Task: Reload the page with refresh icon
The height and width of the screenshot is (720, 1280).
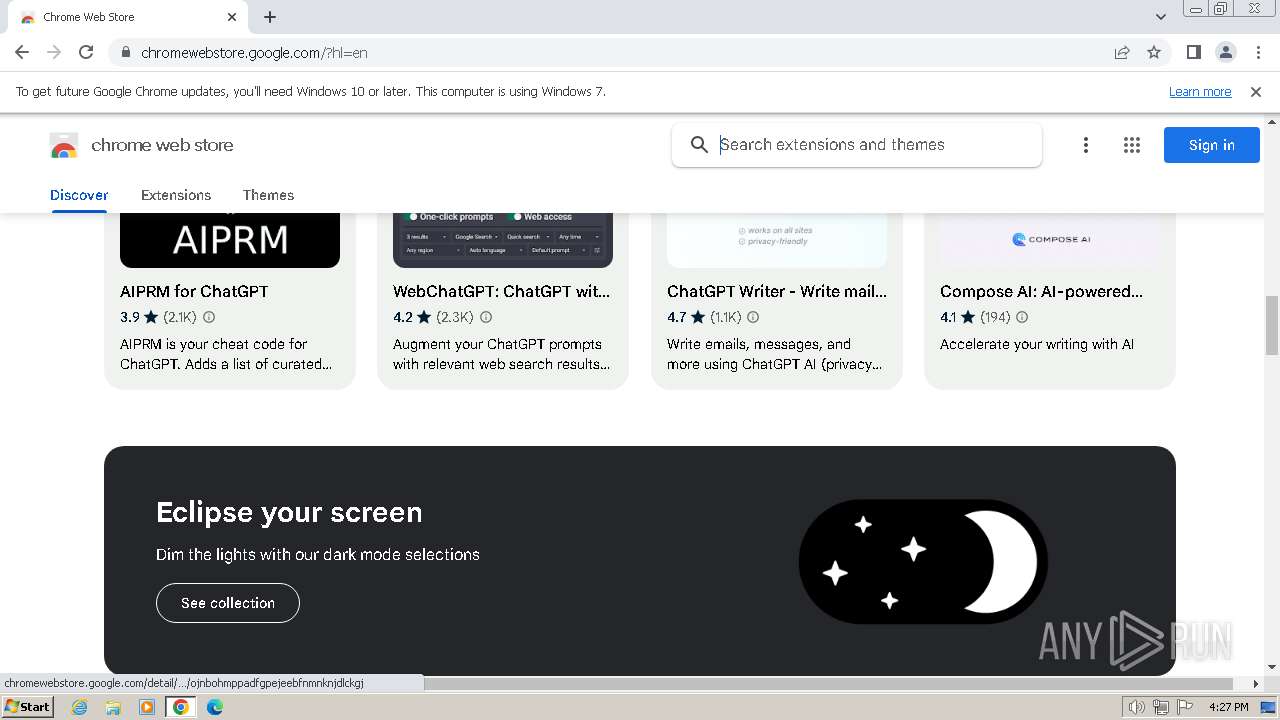Action: click(86, 53)
